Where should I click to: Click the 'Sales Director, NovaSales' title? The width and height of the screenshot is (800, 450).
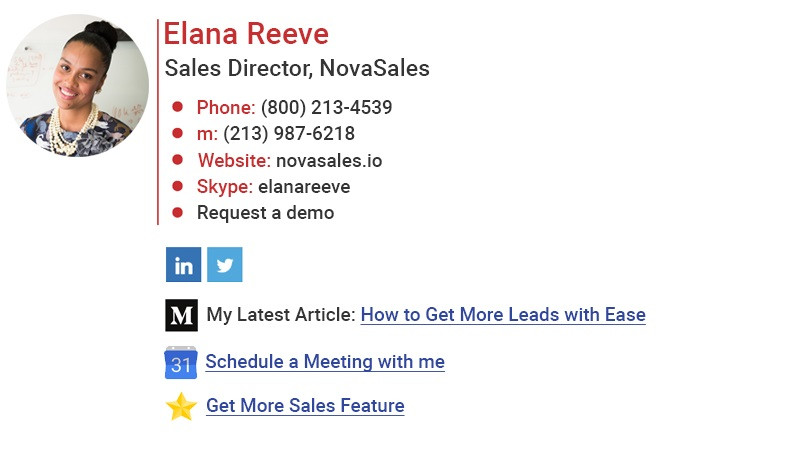[297, 69]
